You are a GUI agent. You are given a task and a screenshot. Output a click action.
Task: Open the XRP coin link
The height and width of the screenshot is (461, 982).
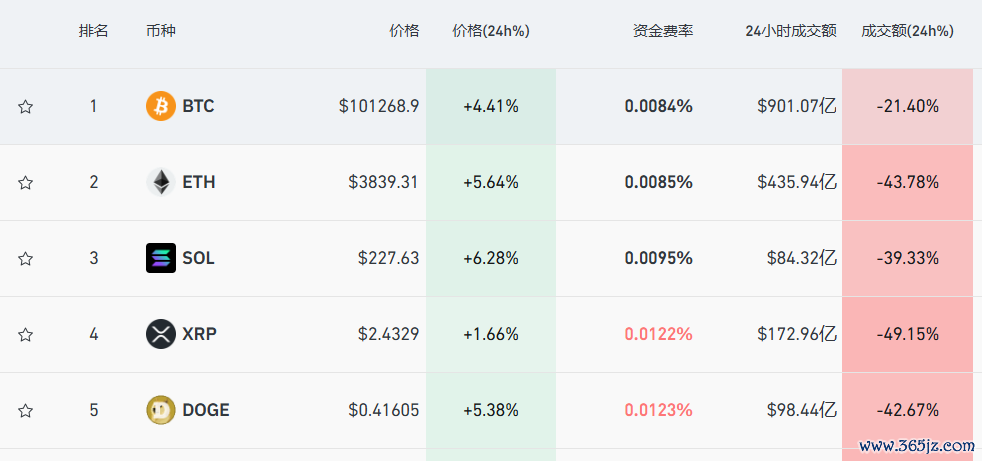coord(199,334)
